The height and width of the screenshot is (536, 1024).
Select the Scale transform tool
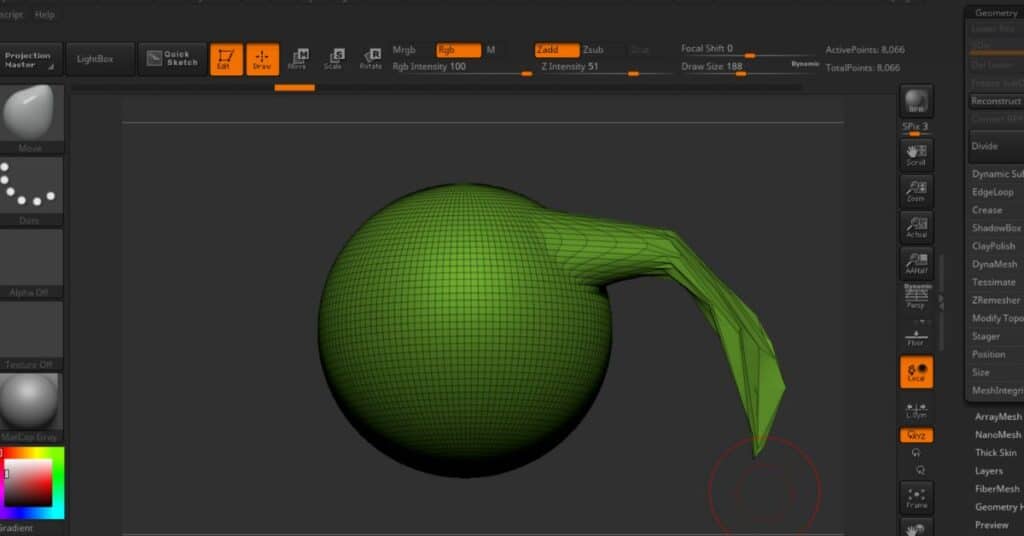pyautogui.click(x=334, y=58)
